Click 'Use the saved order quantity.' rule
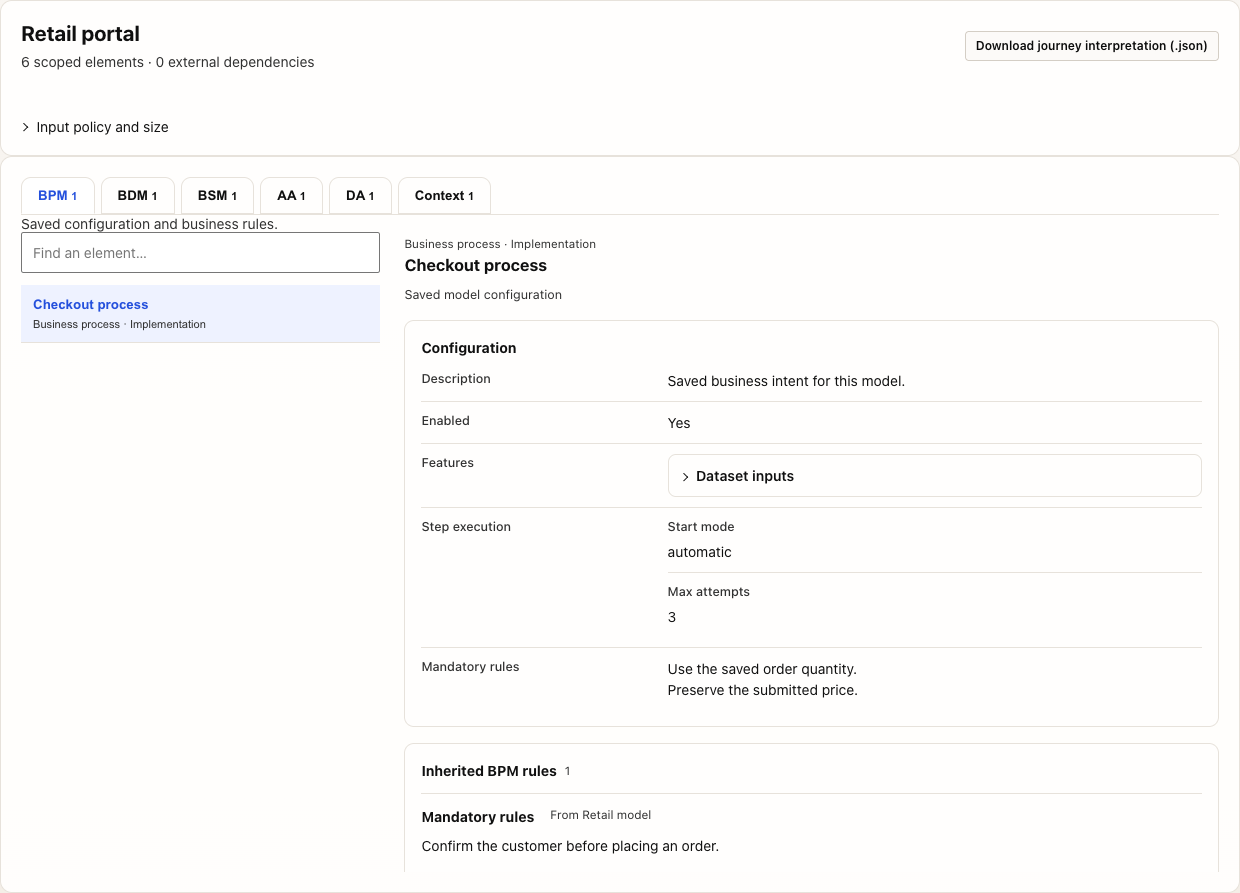Screen dimensions: 1240x893 [762, 669]
